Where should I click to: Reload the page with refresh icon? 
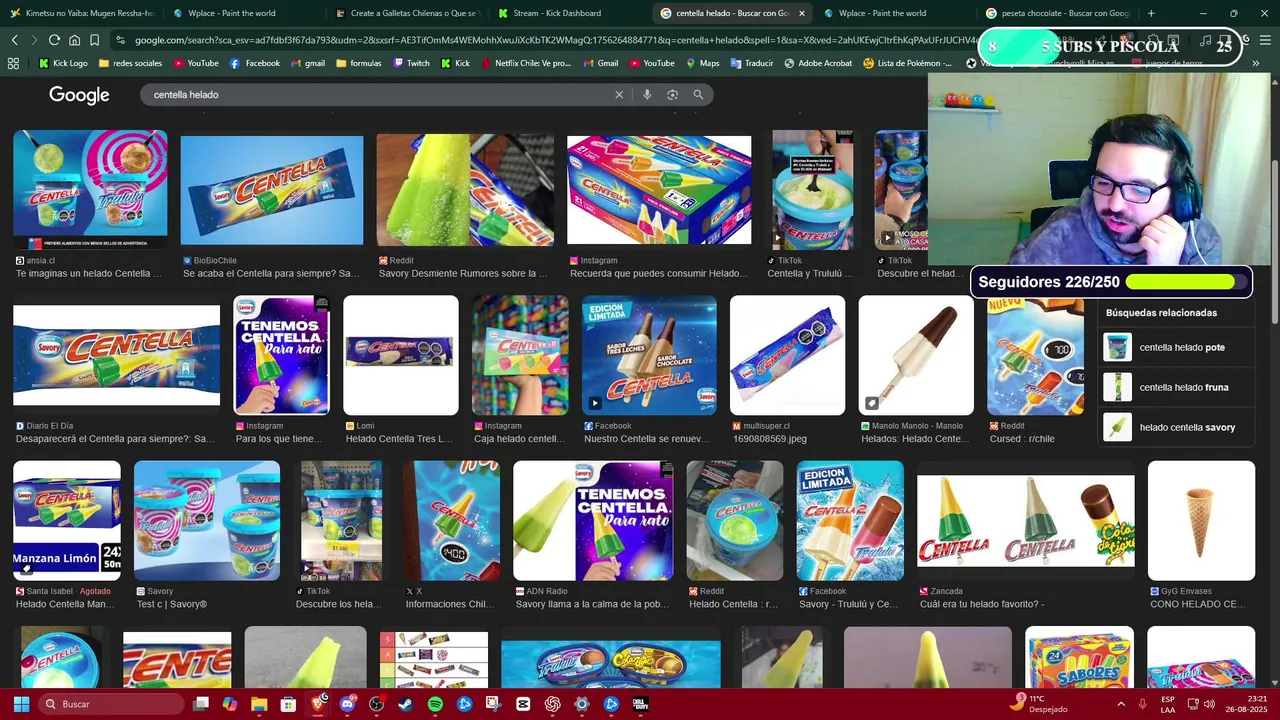[x=54, y=40]
